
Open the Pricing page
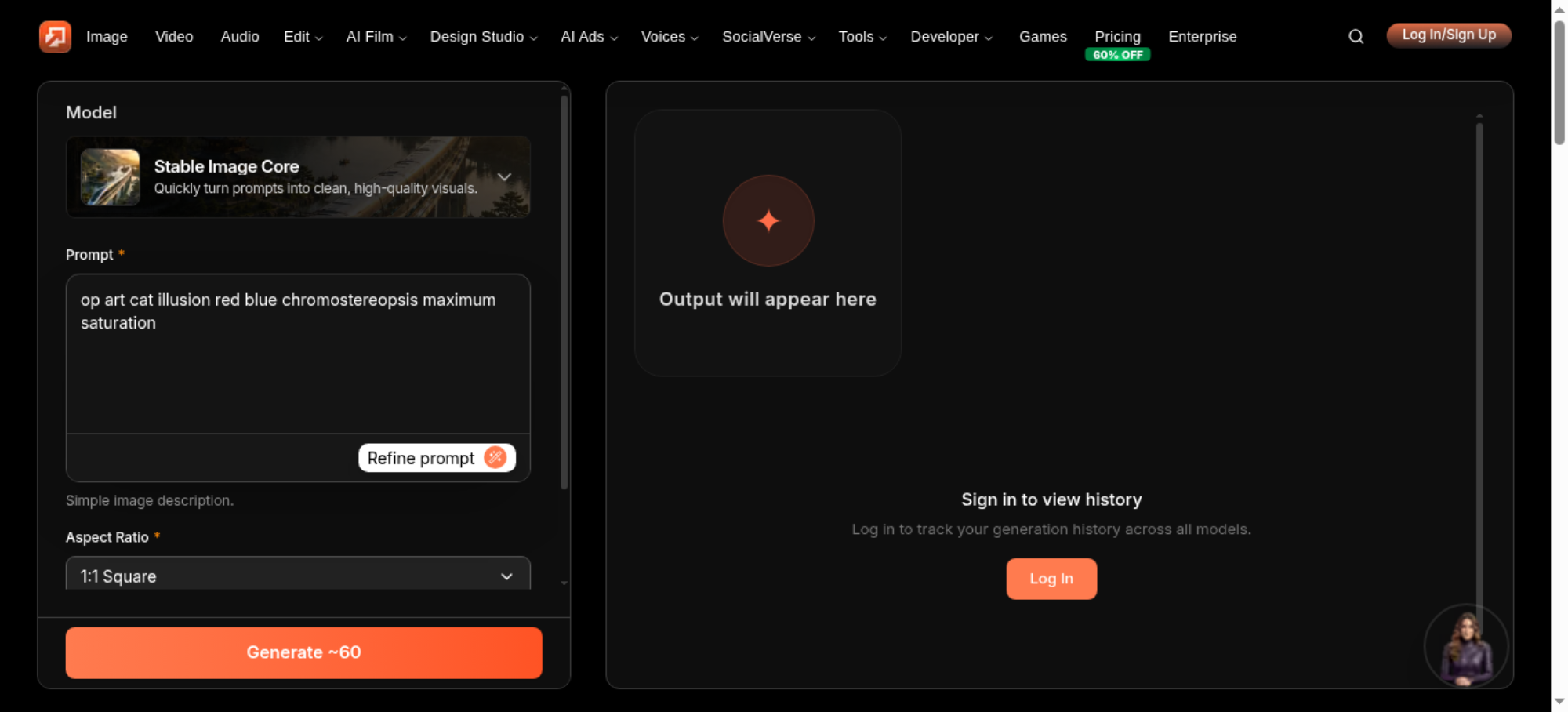click(1117, 37)
